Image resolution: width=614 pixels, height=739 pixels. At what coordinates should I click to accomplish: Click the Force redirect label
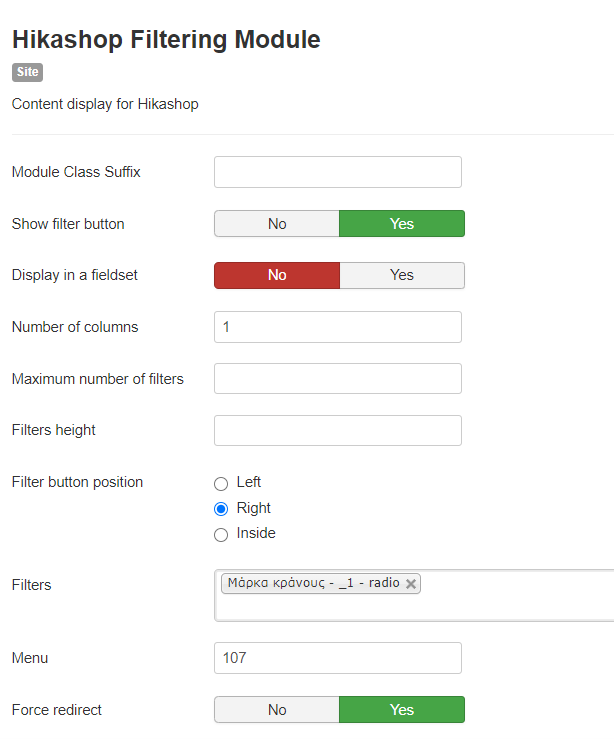click(x=57, y=710)
